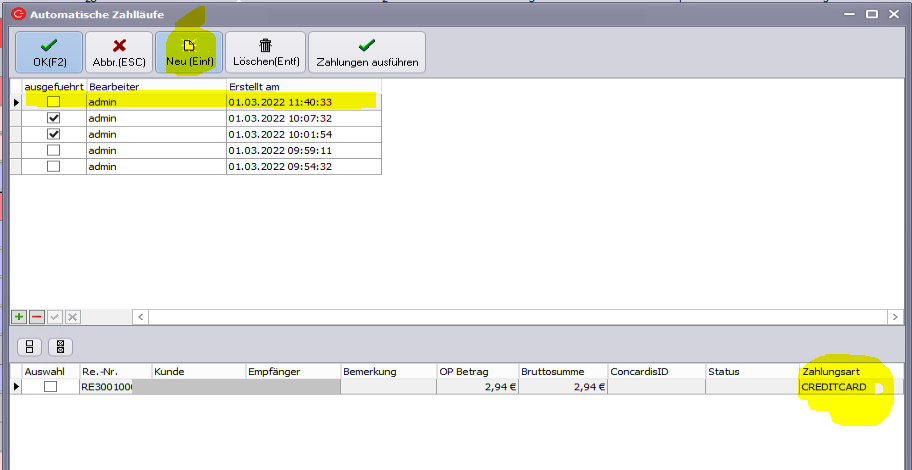Sort by Erstellt am column header

[x=302, y=87]
